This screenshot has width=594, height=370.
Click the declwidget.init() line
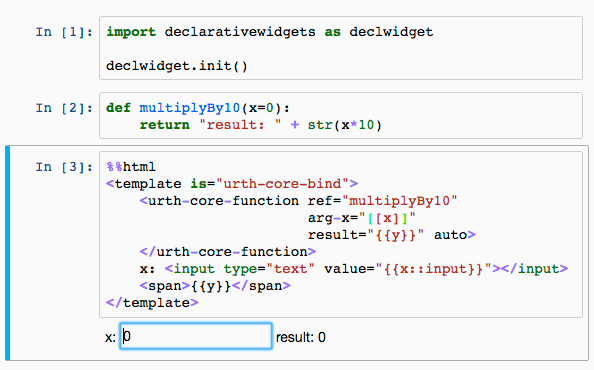point(177,66)
